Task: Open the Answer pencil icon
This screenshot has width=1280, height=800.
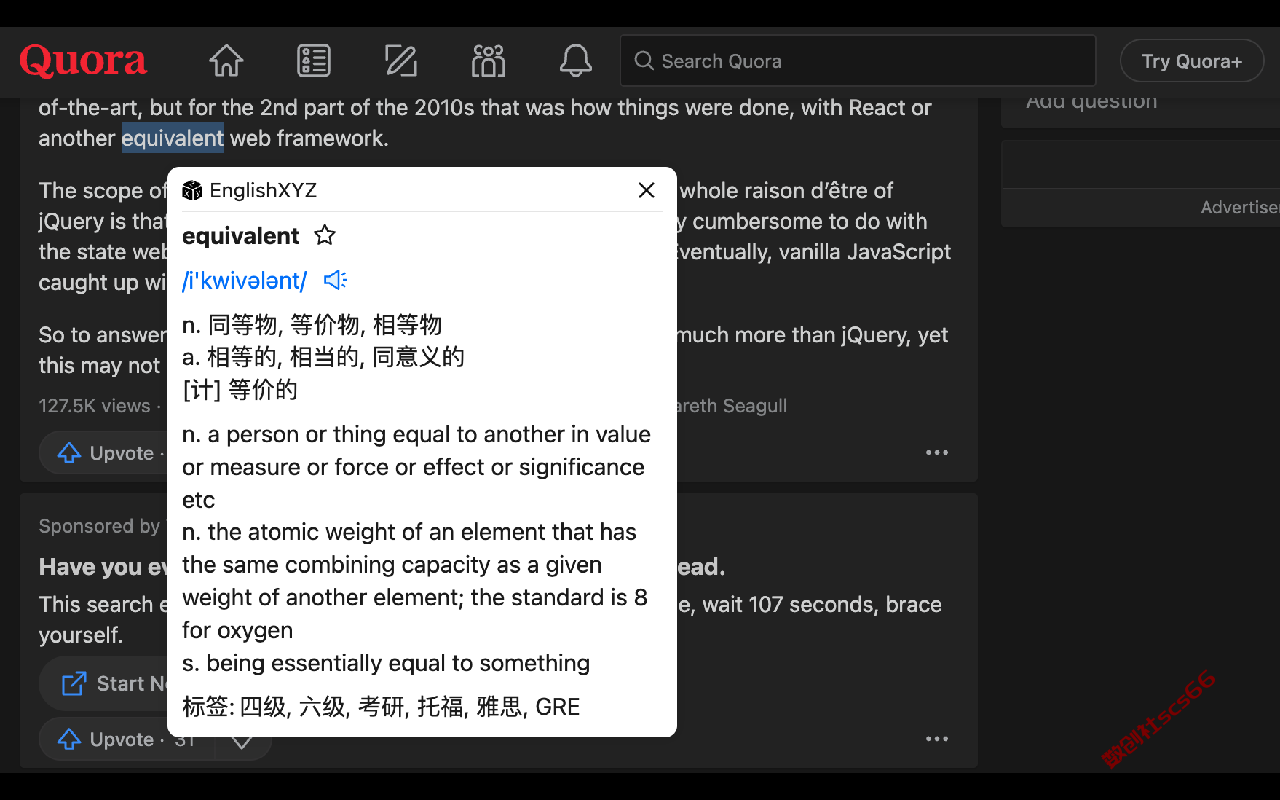Action: pos(401,61)
